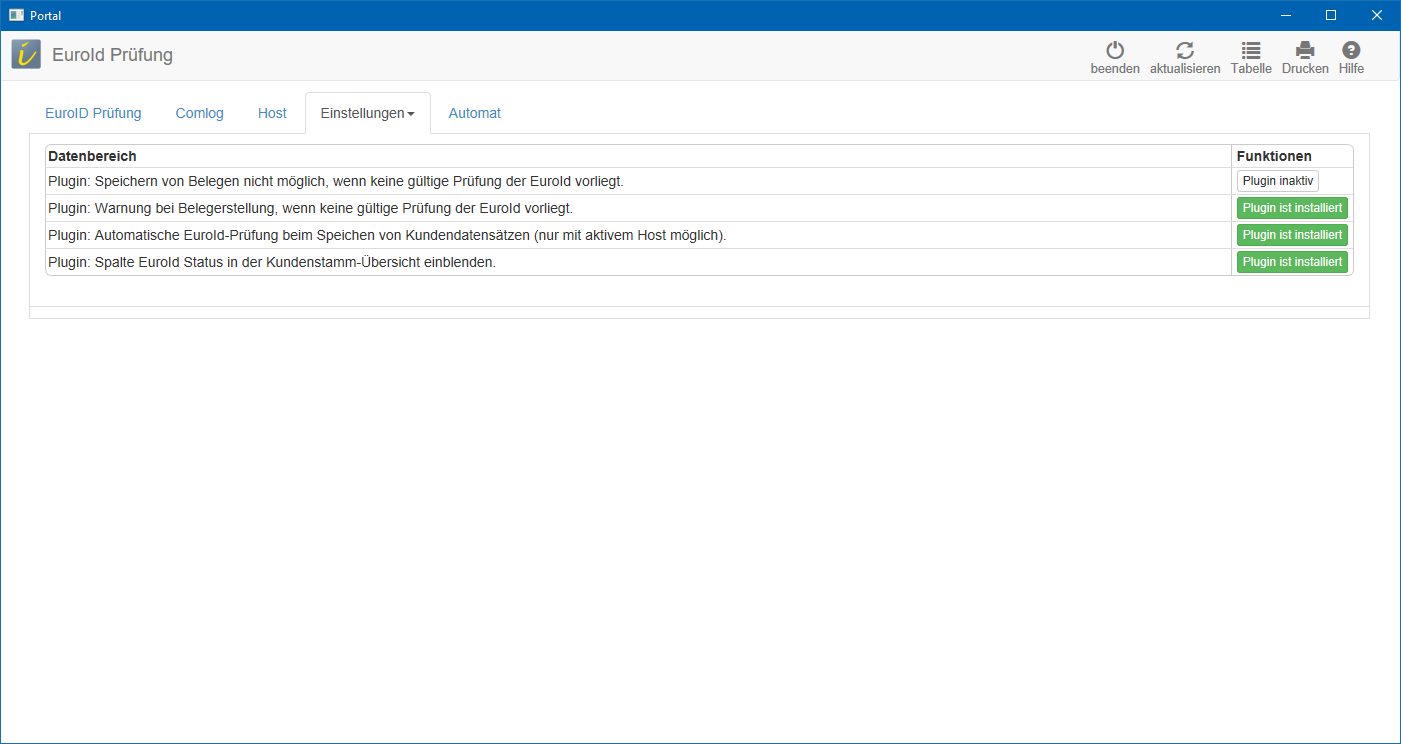Select the row about Speichern von Belegen
Image resolution: width=1401 pixels, height=744 pixels.
(x=336, y=181)
